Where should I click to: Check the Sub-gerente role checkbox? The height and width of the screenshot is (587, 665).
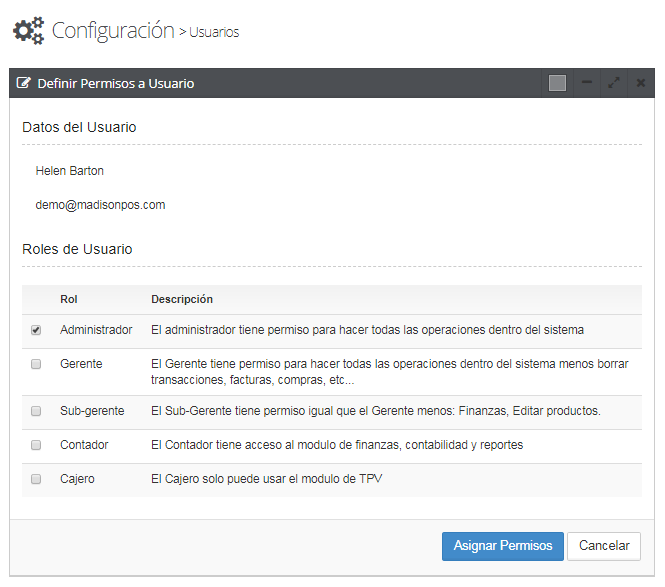[x=36, y=411]
